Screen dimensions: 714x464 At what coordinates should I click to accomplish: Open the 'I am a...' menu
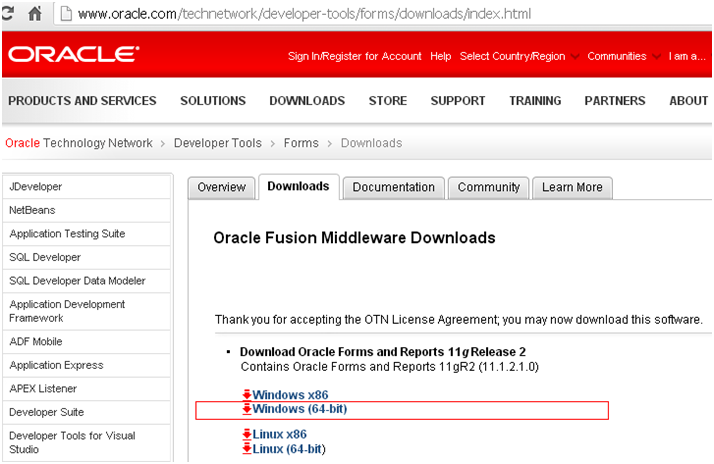tap(687, 56)
